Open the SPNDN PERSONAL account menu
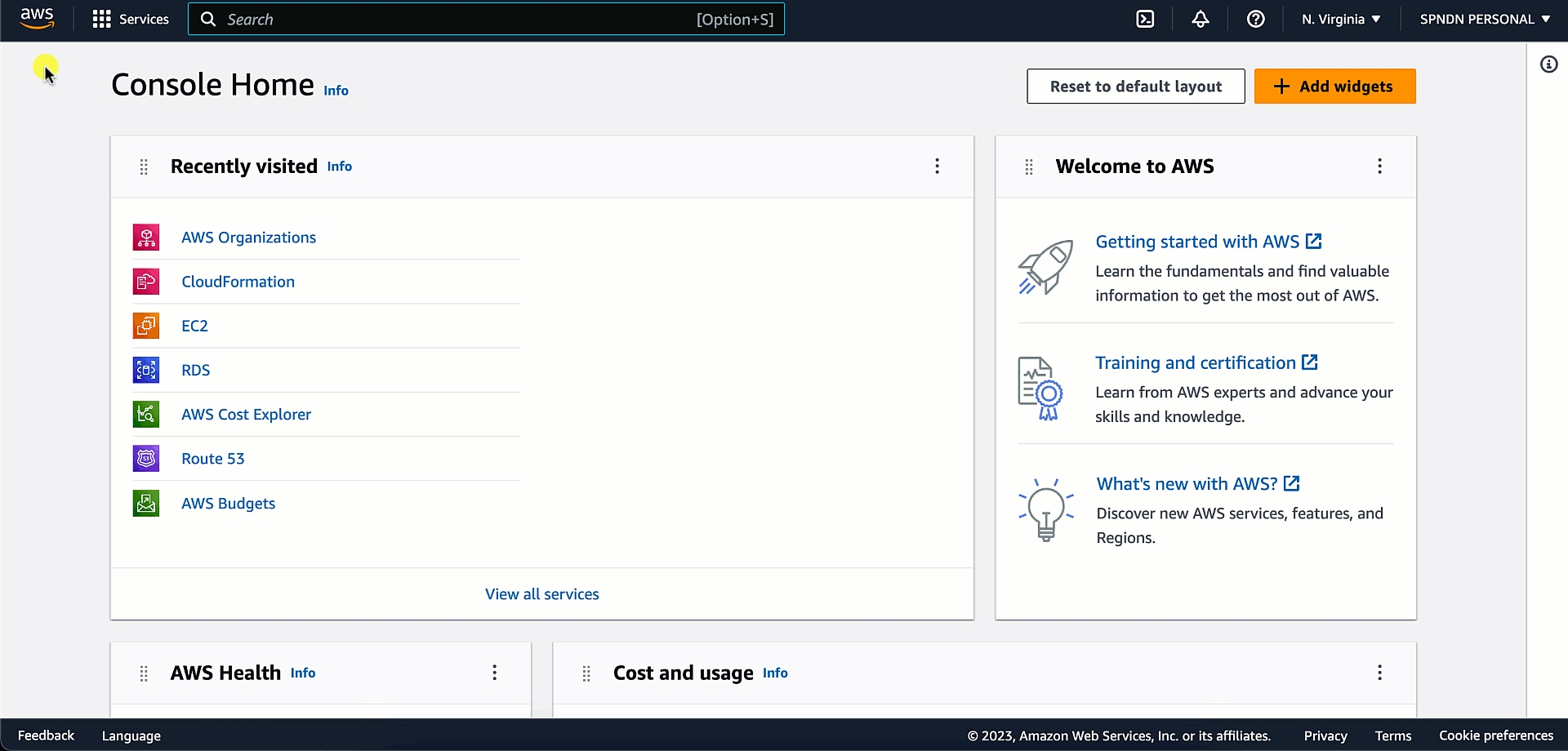 point(1484,19)
